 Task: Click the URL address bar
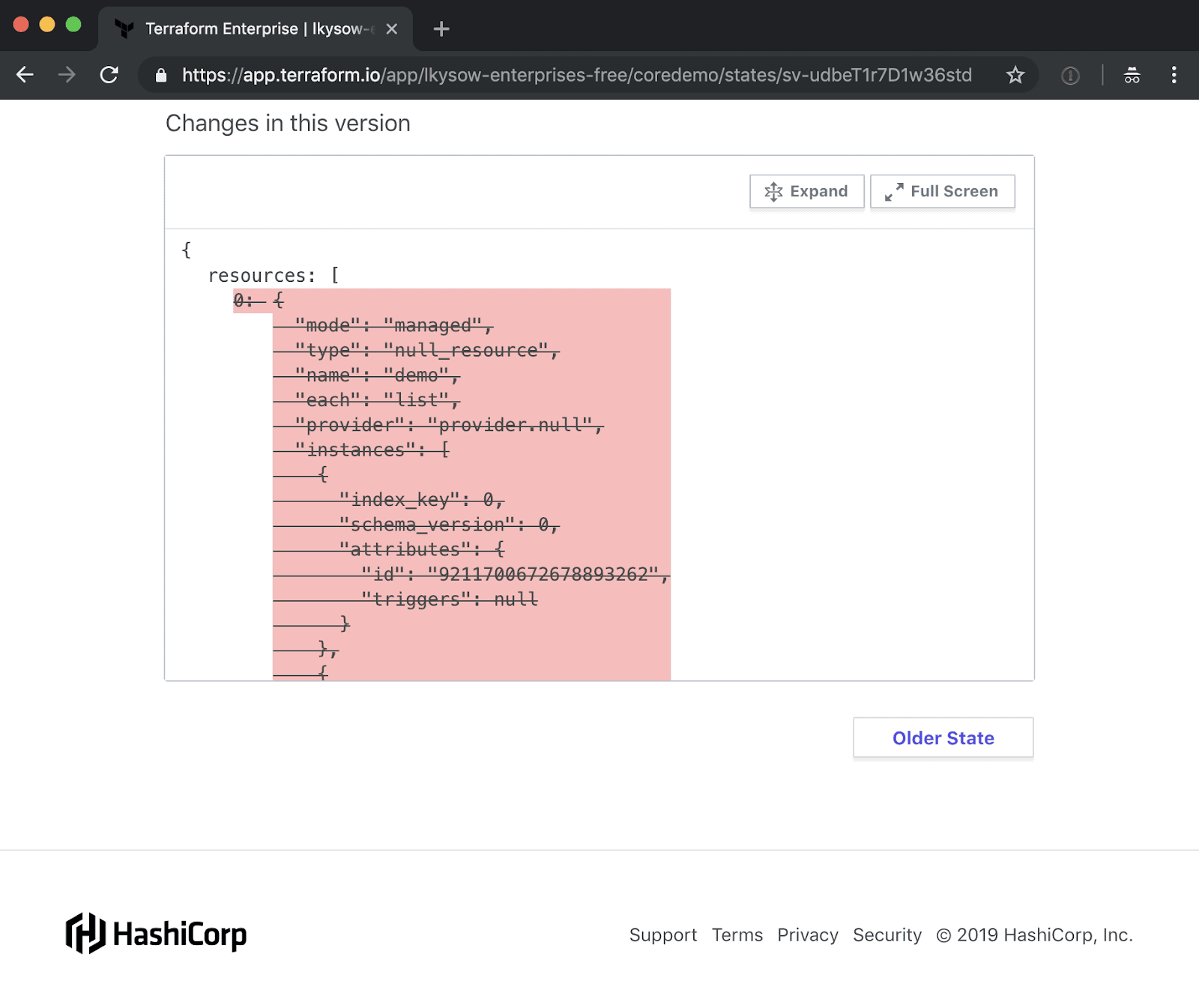[x=577, y=75]
